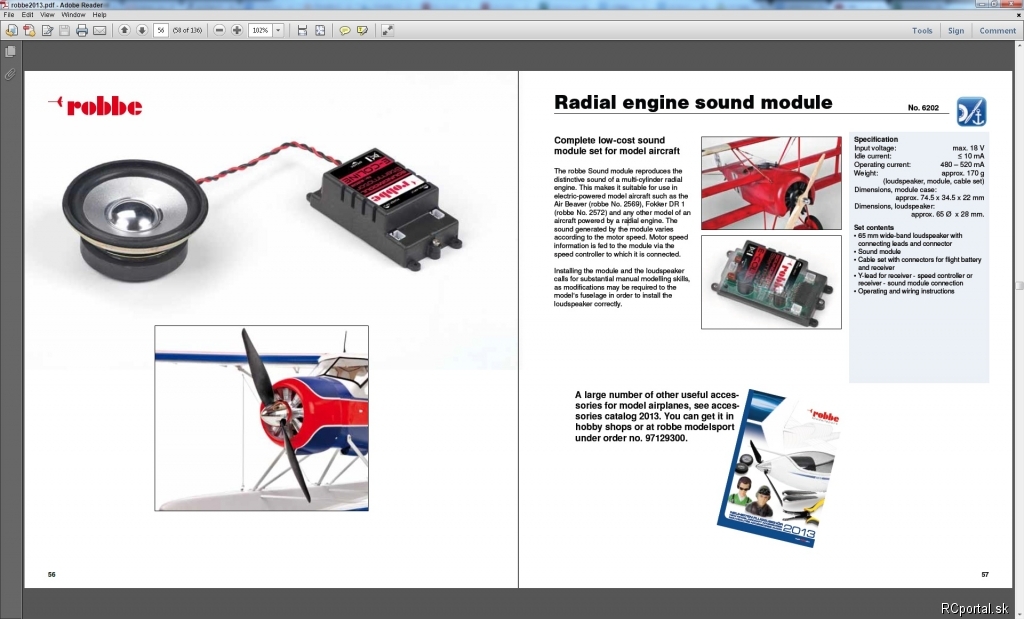Zoom in using the plus icon
Image resolution: width=1024 pixels, height=619 pixels.
pos(237,30)
